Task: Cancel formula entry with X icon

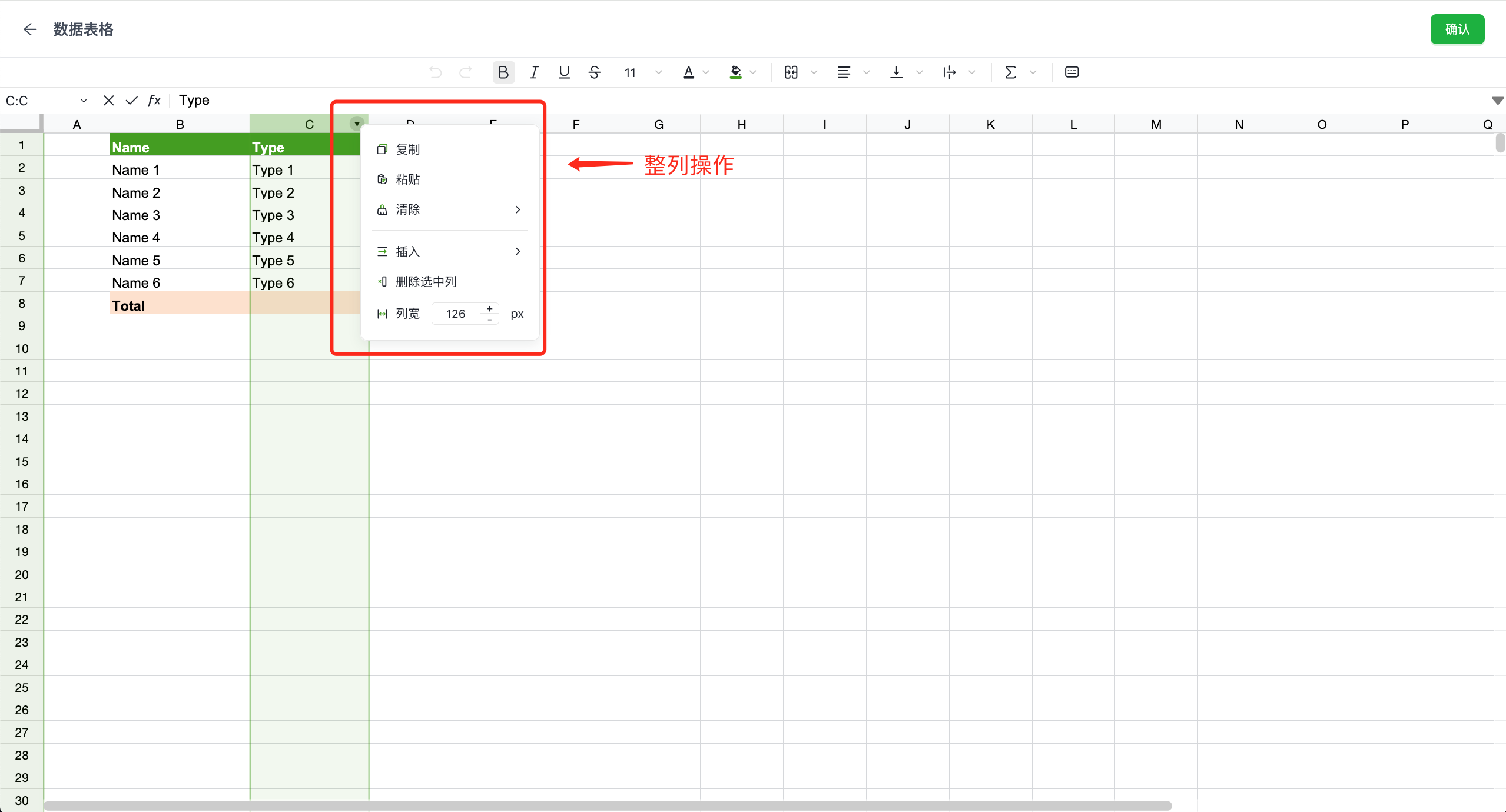Action: 108,101
